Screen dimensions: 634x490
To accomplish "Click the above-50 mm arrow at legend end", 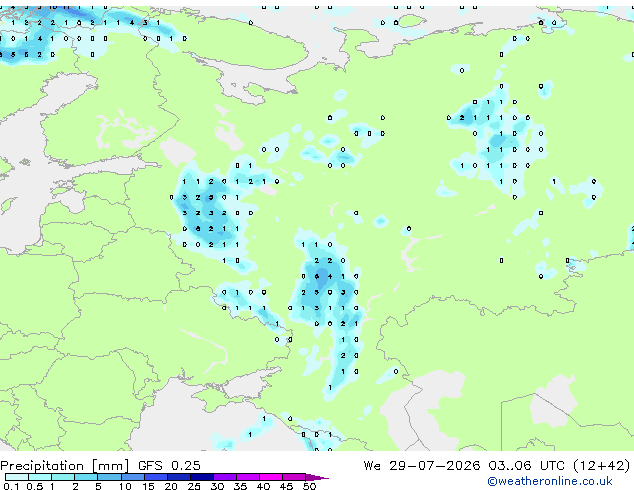I will pyautogui.click(x=317, y=477).
